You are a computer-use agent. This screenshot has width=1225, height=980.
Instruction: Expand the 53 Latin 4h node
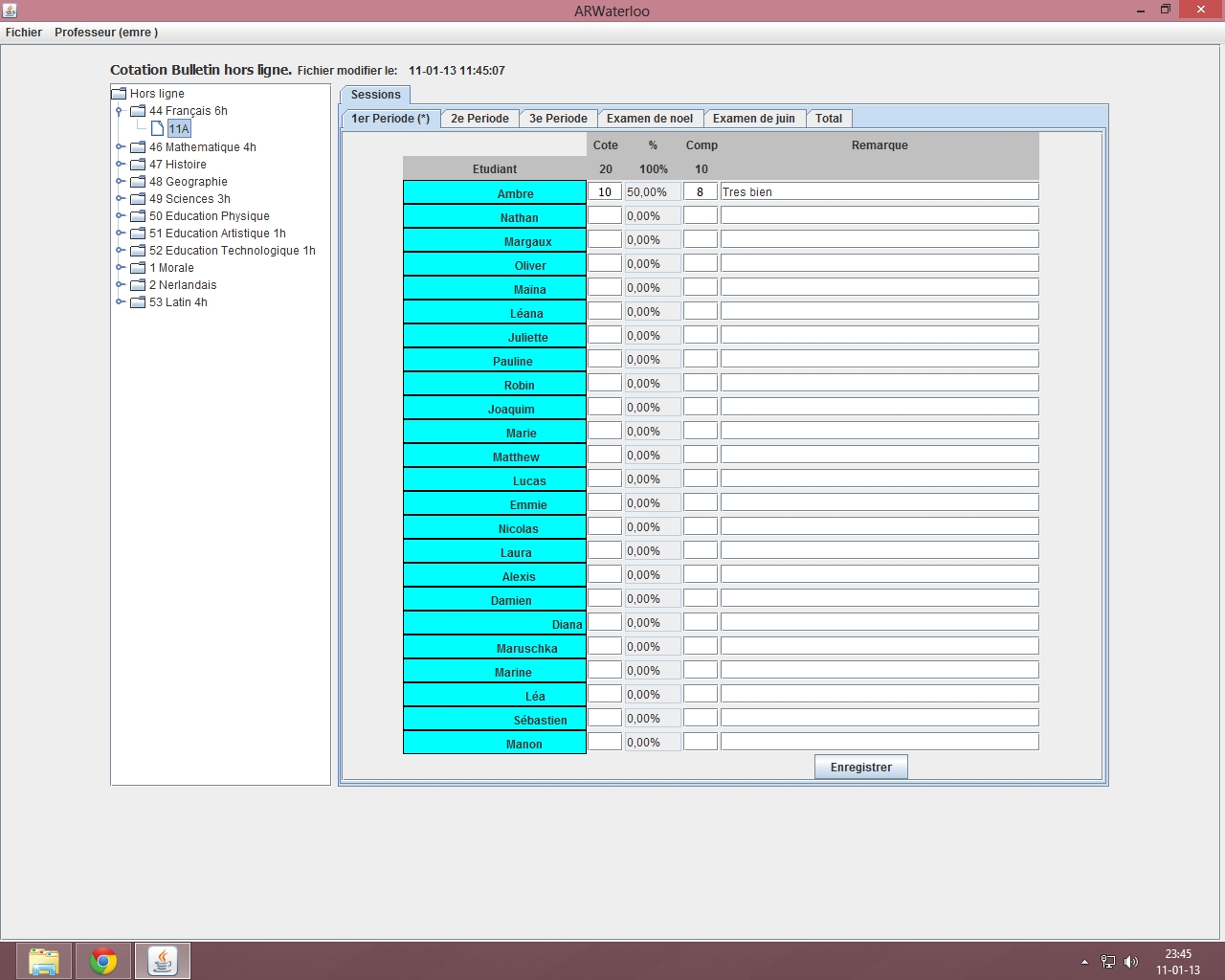pyautogui.click(x=121, y=302)
